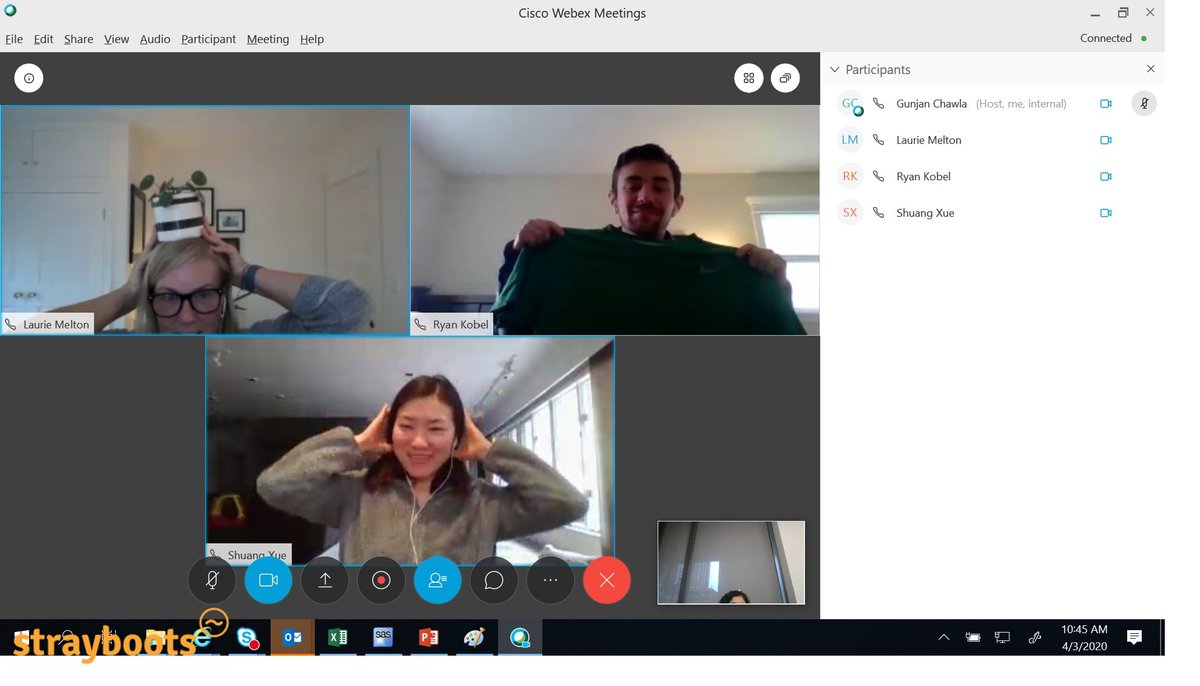Open Skype from the taskbar
This screenshot has height=686, width=1200.
click(247, 637)
